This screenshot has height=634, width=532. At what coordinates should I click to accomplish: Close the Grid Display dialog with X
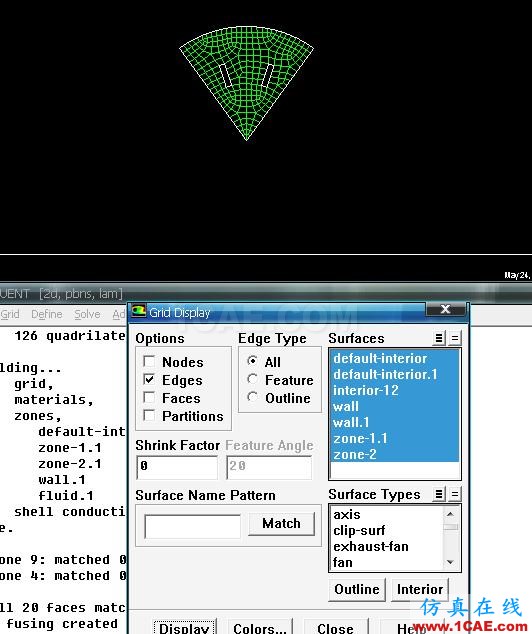445,309
